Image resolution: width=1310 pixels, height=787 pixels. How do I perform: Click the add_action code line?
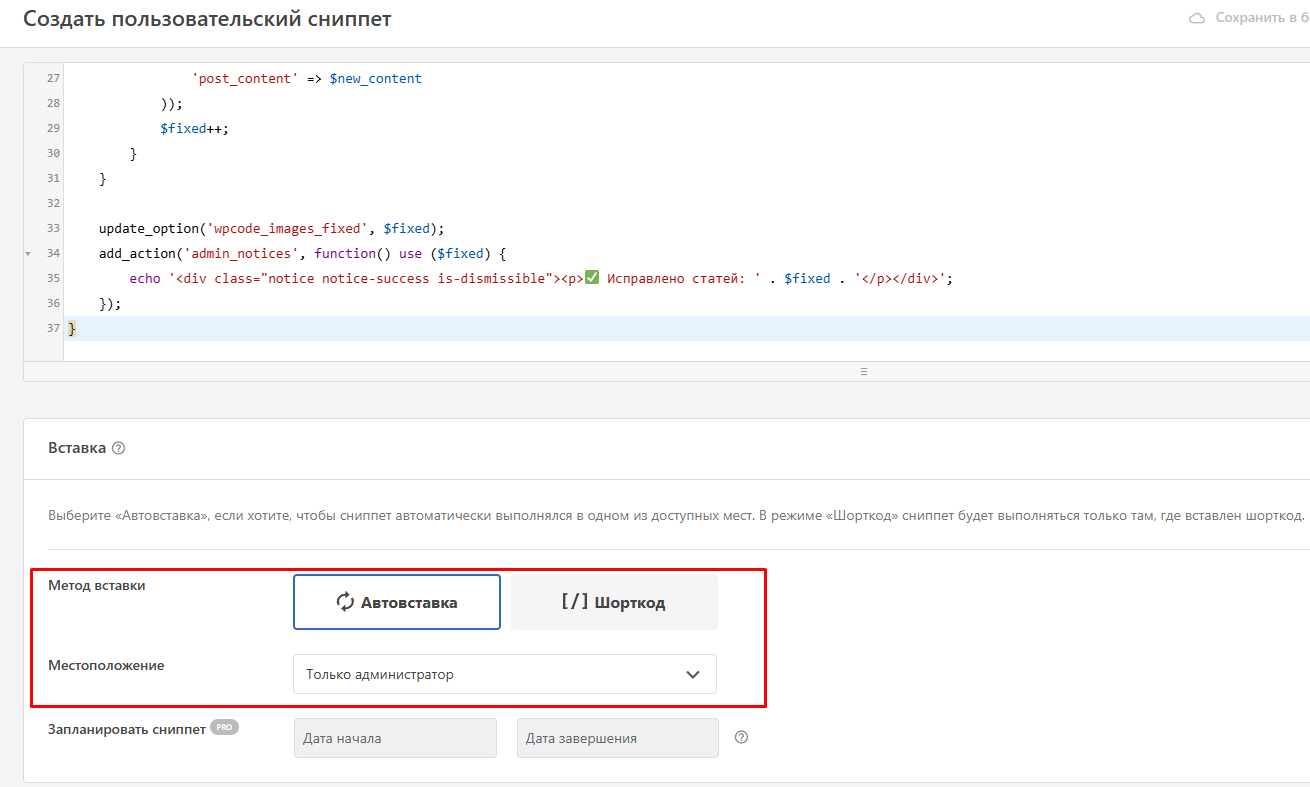302,254
